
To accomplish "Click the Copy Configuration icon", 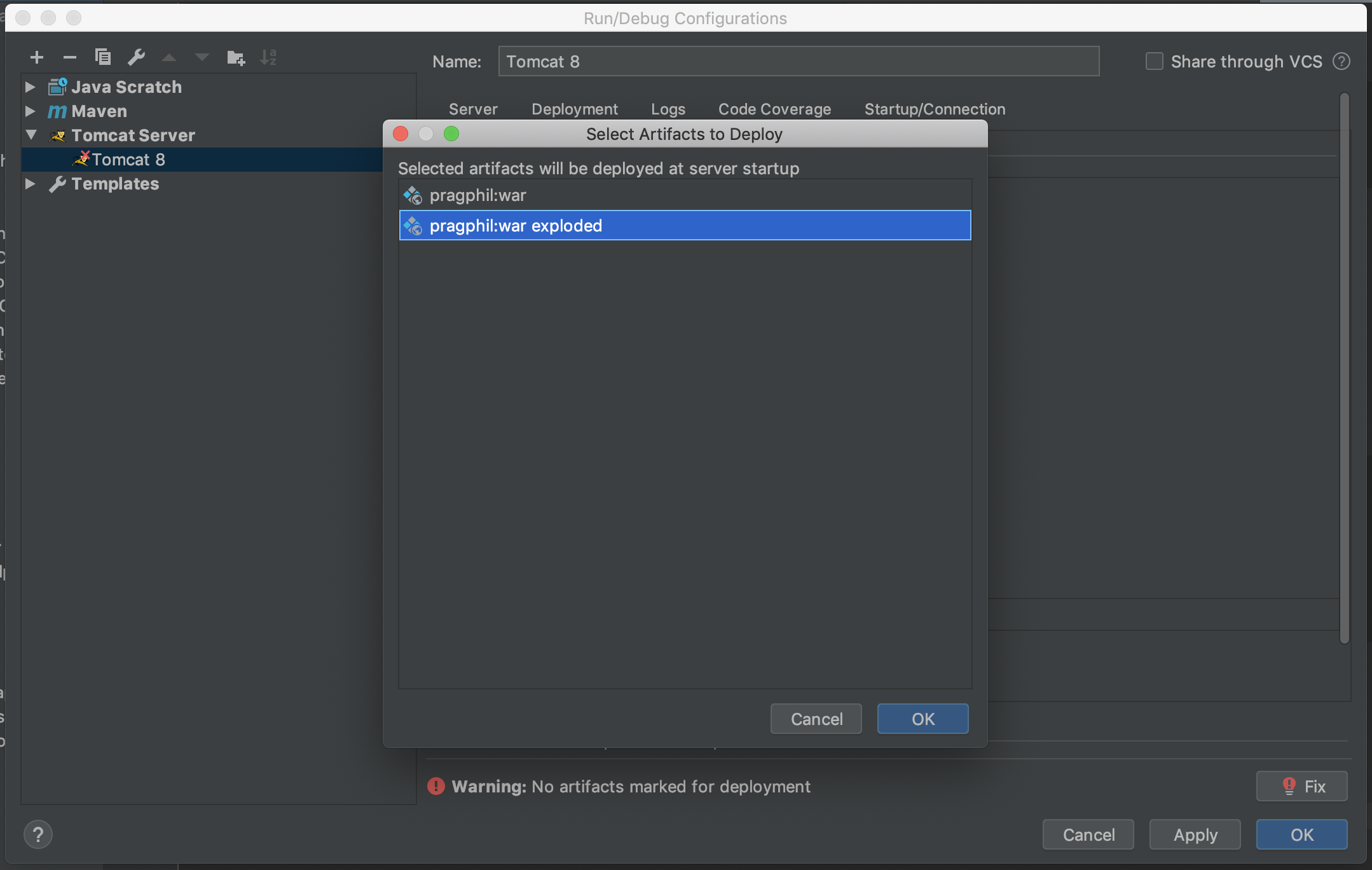I will 103,57.
